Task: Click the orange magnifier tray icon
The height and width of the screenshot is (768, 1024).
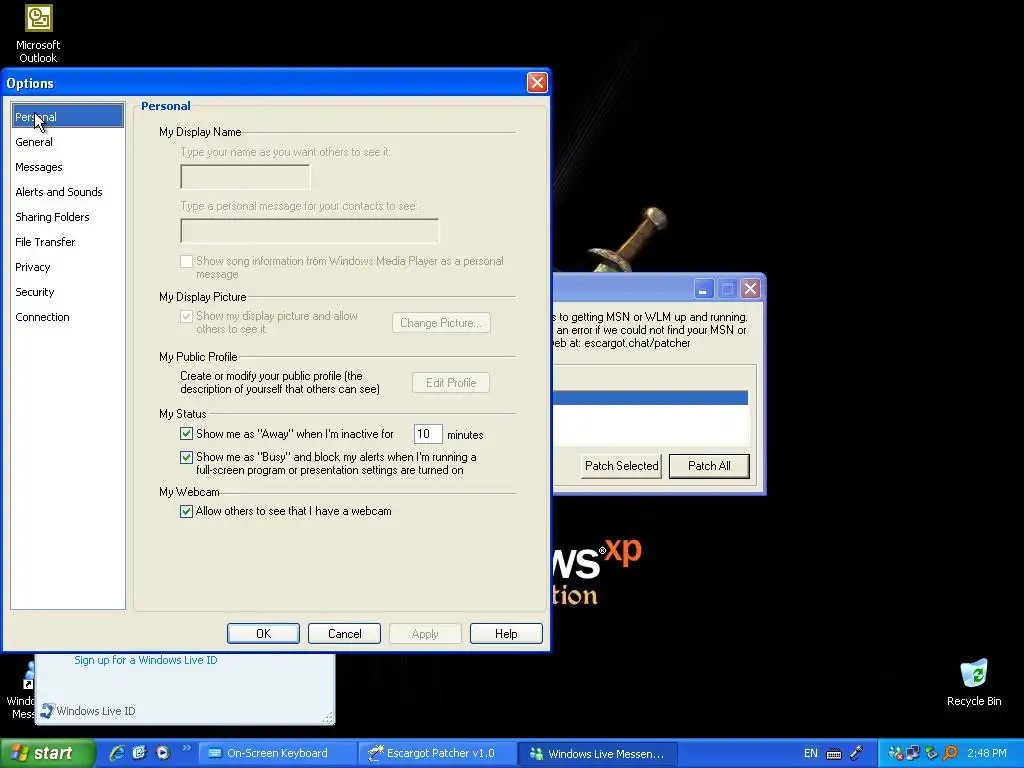Action: coord(950,754)
